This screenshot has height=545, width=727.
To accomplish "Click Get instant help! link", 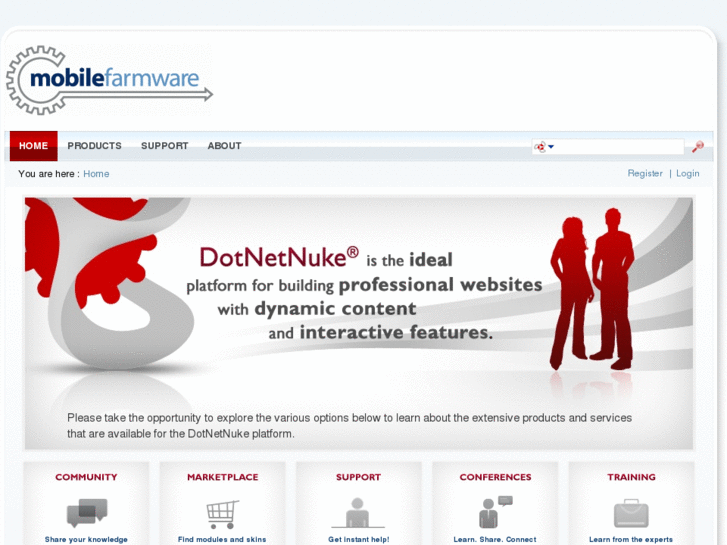I will (x=359, y=539).
